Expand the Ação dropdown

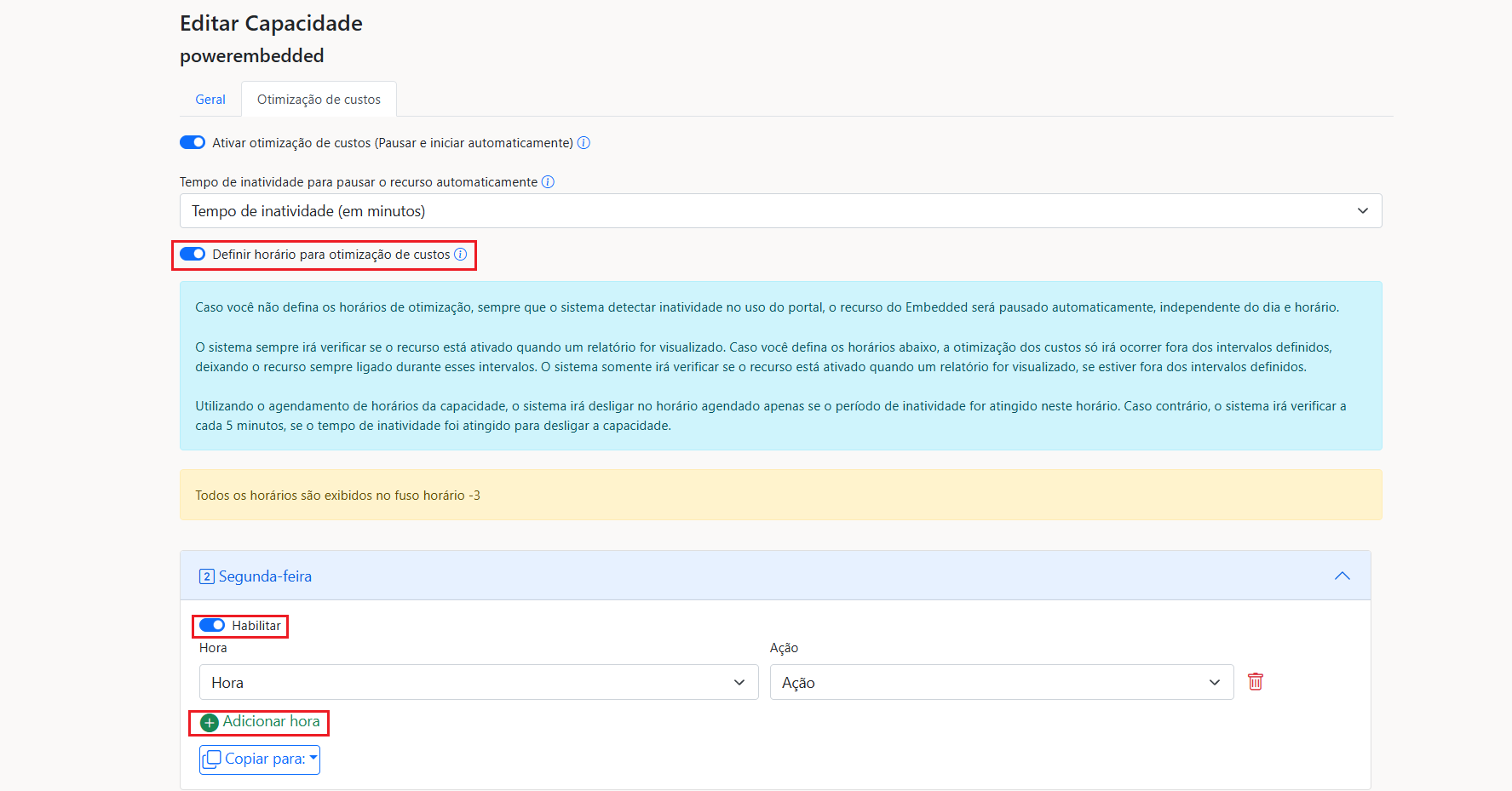coord(1001,683)
